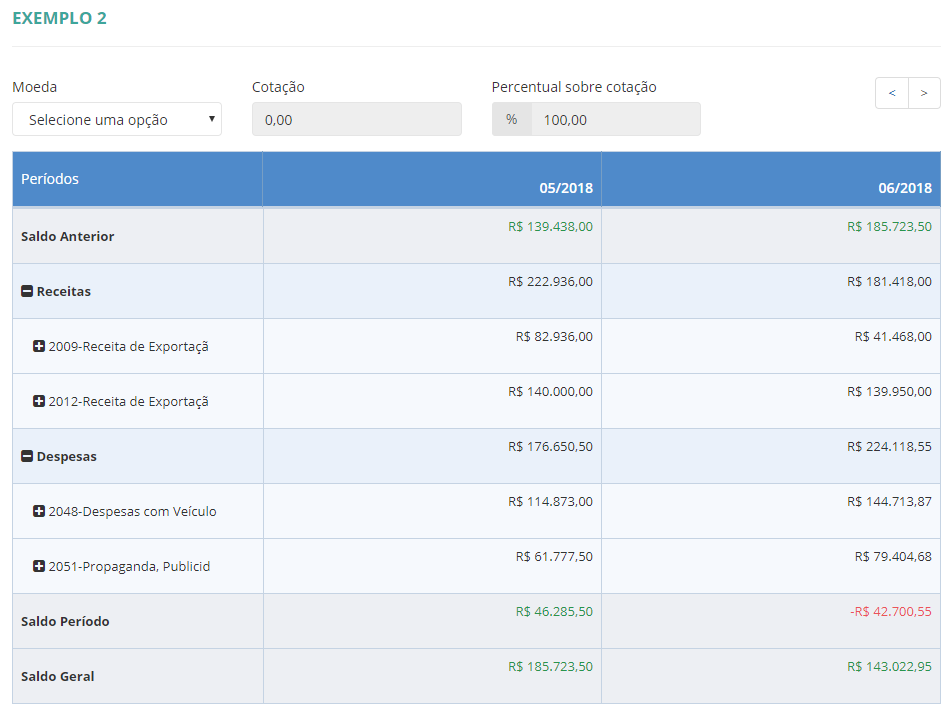This screenshot has width=952, height=714.
Task: Click the Cotação input field
Action: (x=357, y=119)
